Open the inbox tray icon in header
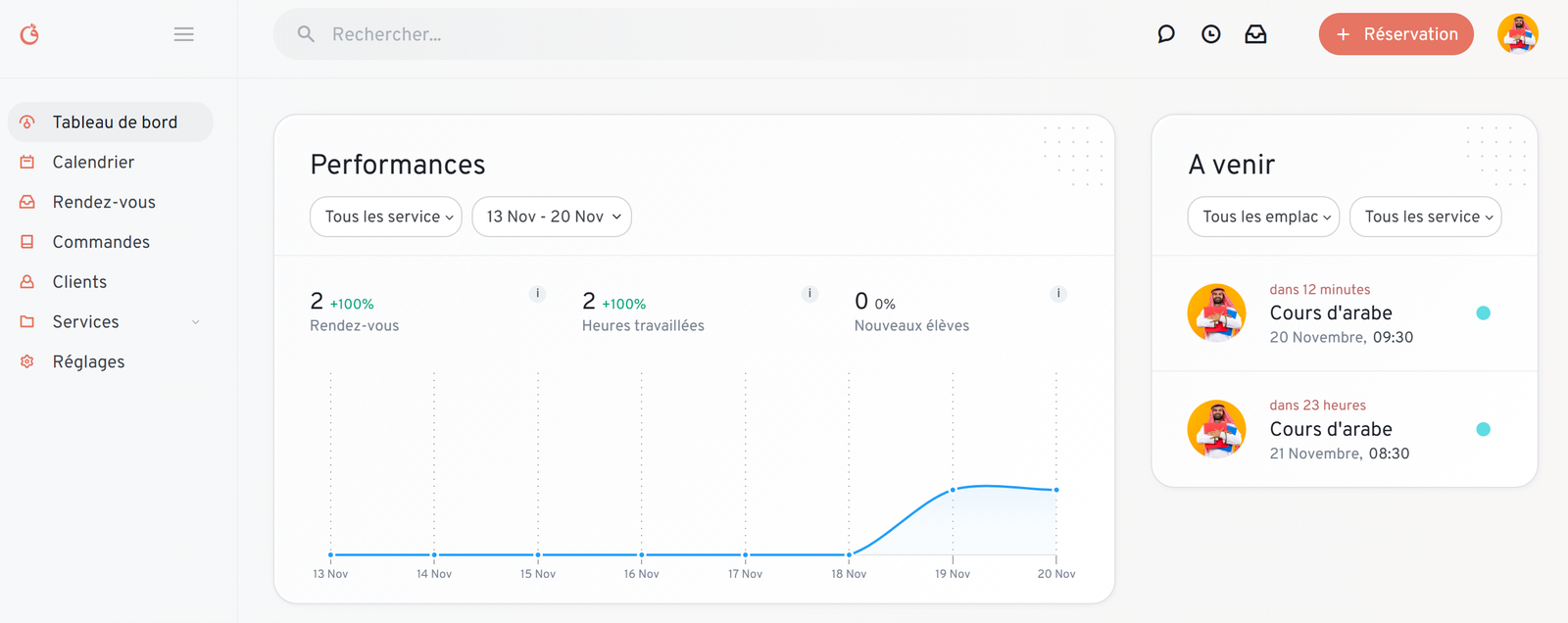1568x623 pixels. (1255, 34)
